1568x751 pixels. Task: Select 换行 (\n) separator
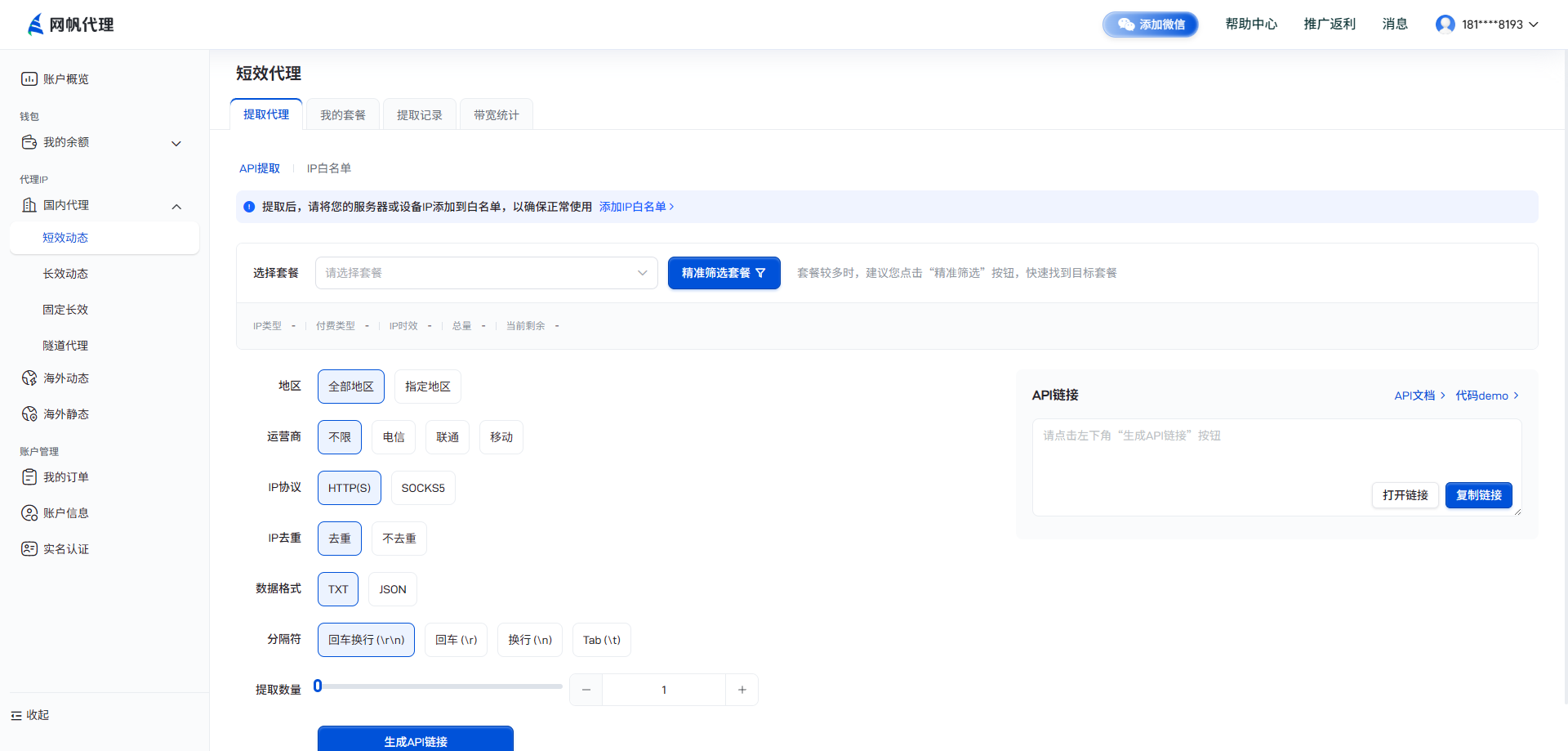[530, 640]
